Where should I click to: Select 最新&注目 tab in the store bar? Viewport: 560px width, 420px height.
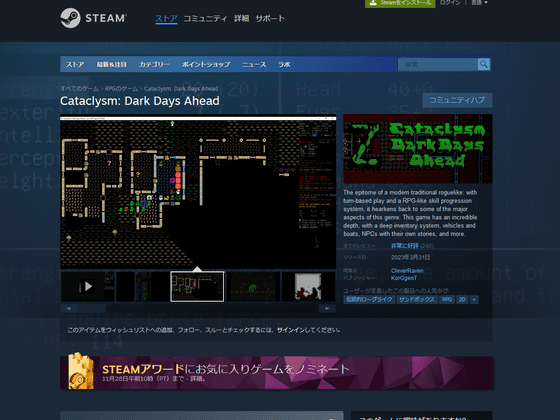[x=112, y=65]
